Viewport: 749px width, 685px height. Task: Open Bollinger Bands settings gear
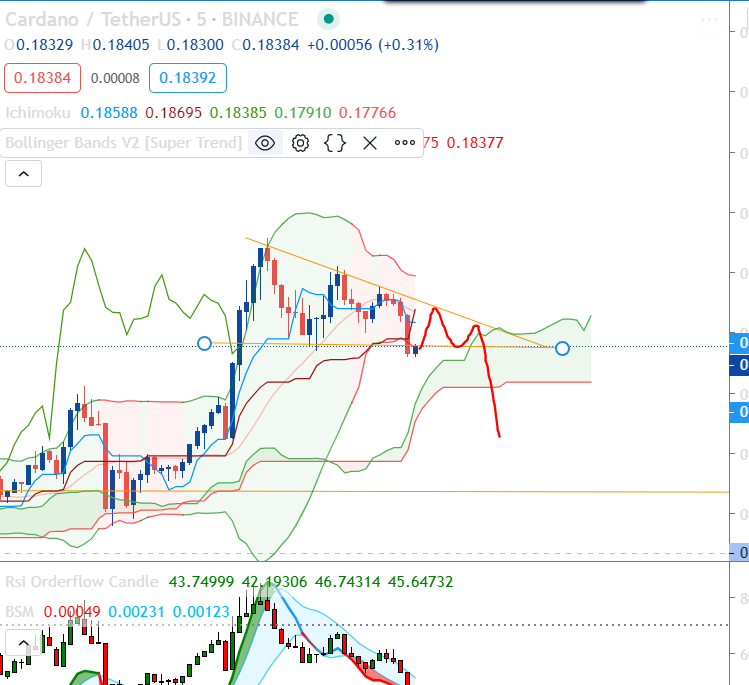pyautogui.click(x=300, y=143)
